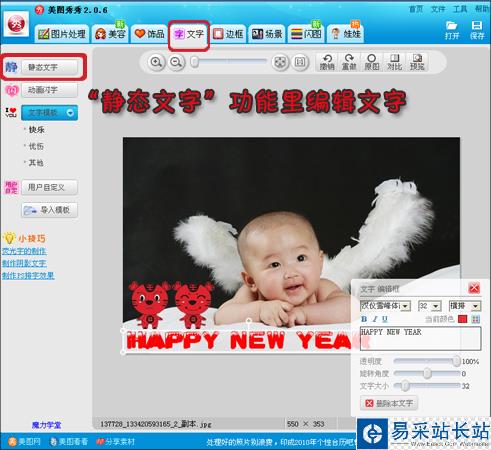Click the actual size view icon
This screenshot has width=491, height=450.
pyautogui.click(x=300, y=62)
